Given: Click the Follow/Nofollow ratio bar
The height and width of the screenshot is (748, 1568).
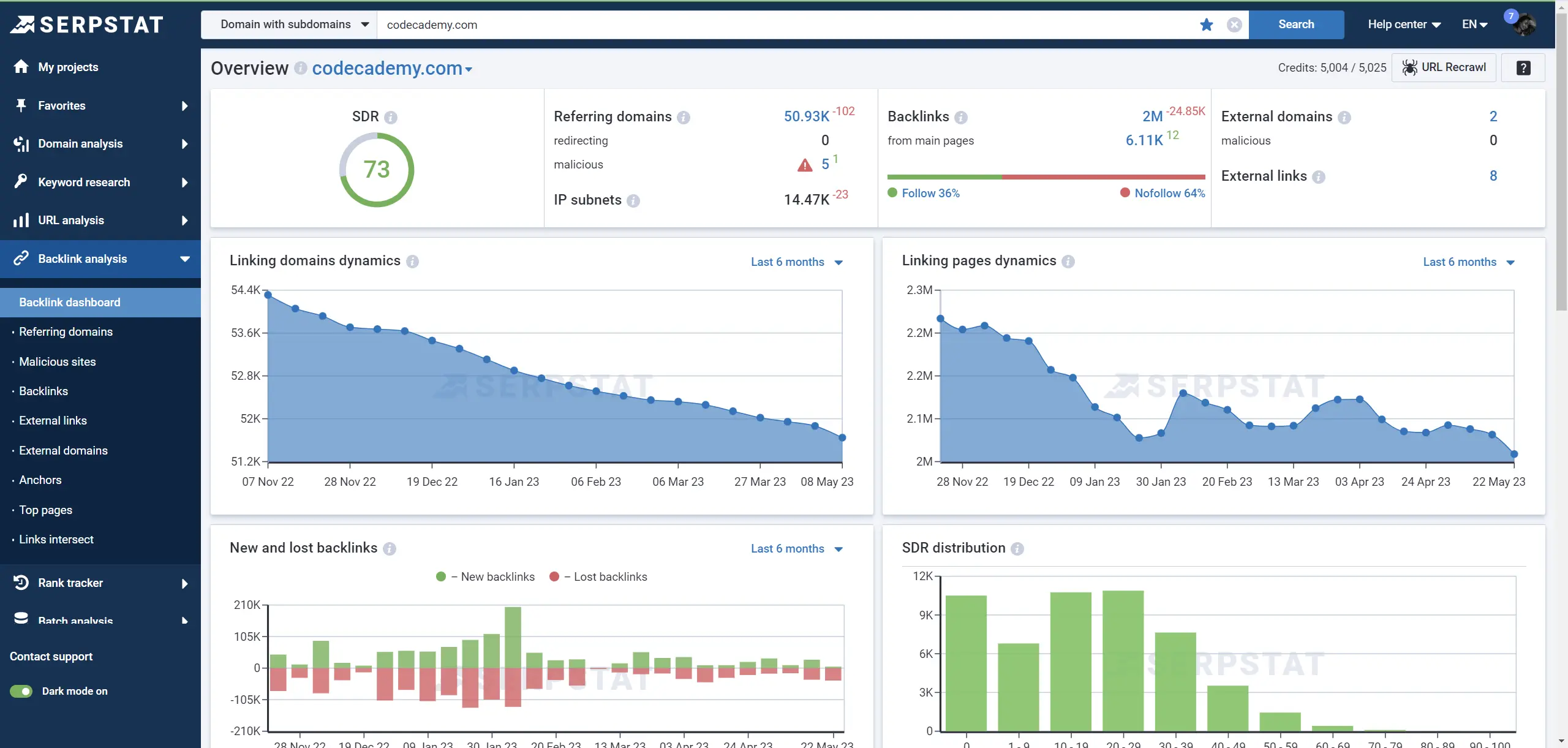Looking at the screenshot, I should [x=1045, y=177].
